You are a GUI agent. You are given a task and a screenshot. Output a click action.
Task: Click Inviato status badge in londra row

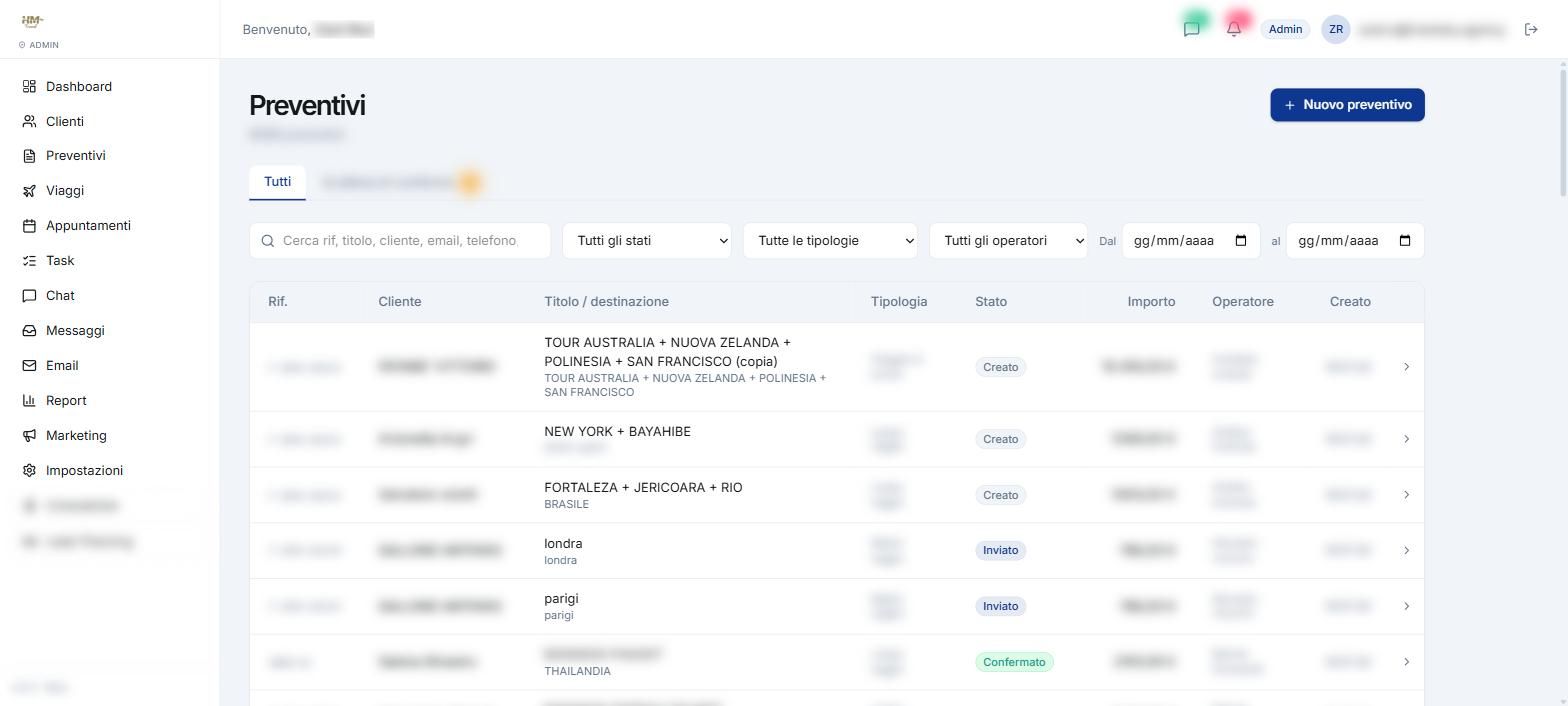click(1000, 551)
